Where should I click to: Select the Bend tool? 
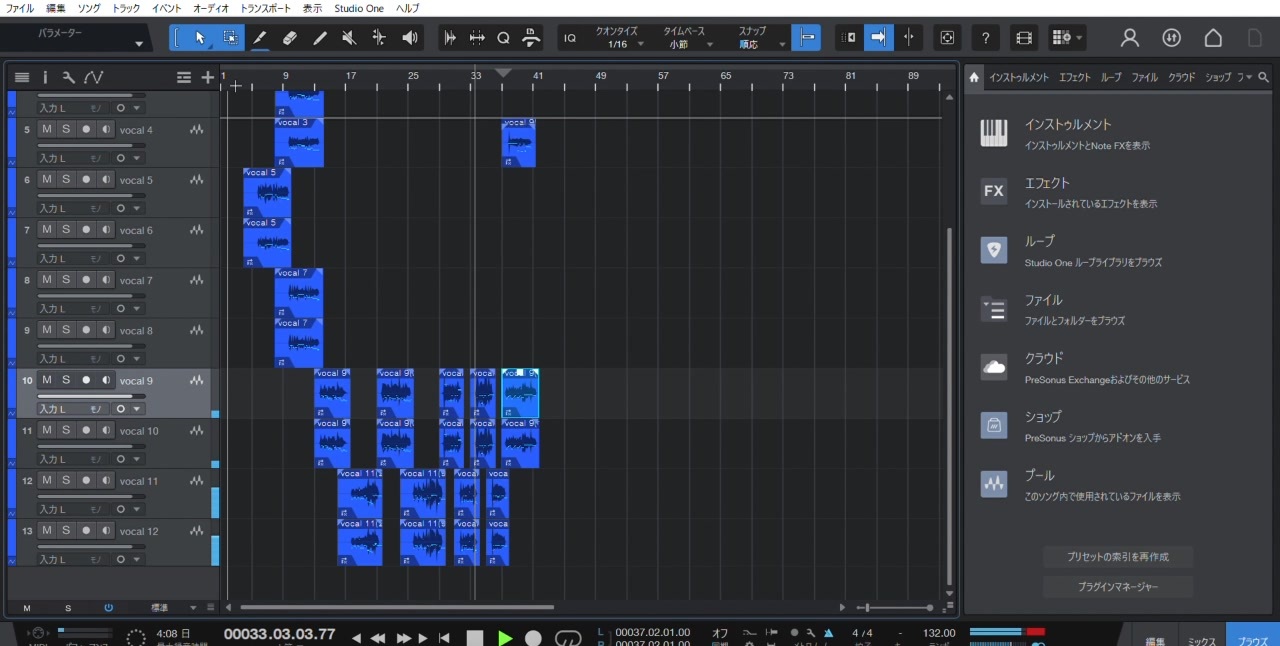[x=379, y=38]
